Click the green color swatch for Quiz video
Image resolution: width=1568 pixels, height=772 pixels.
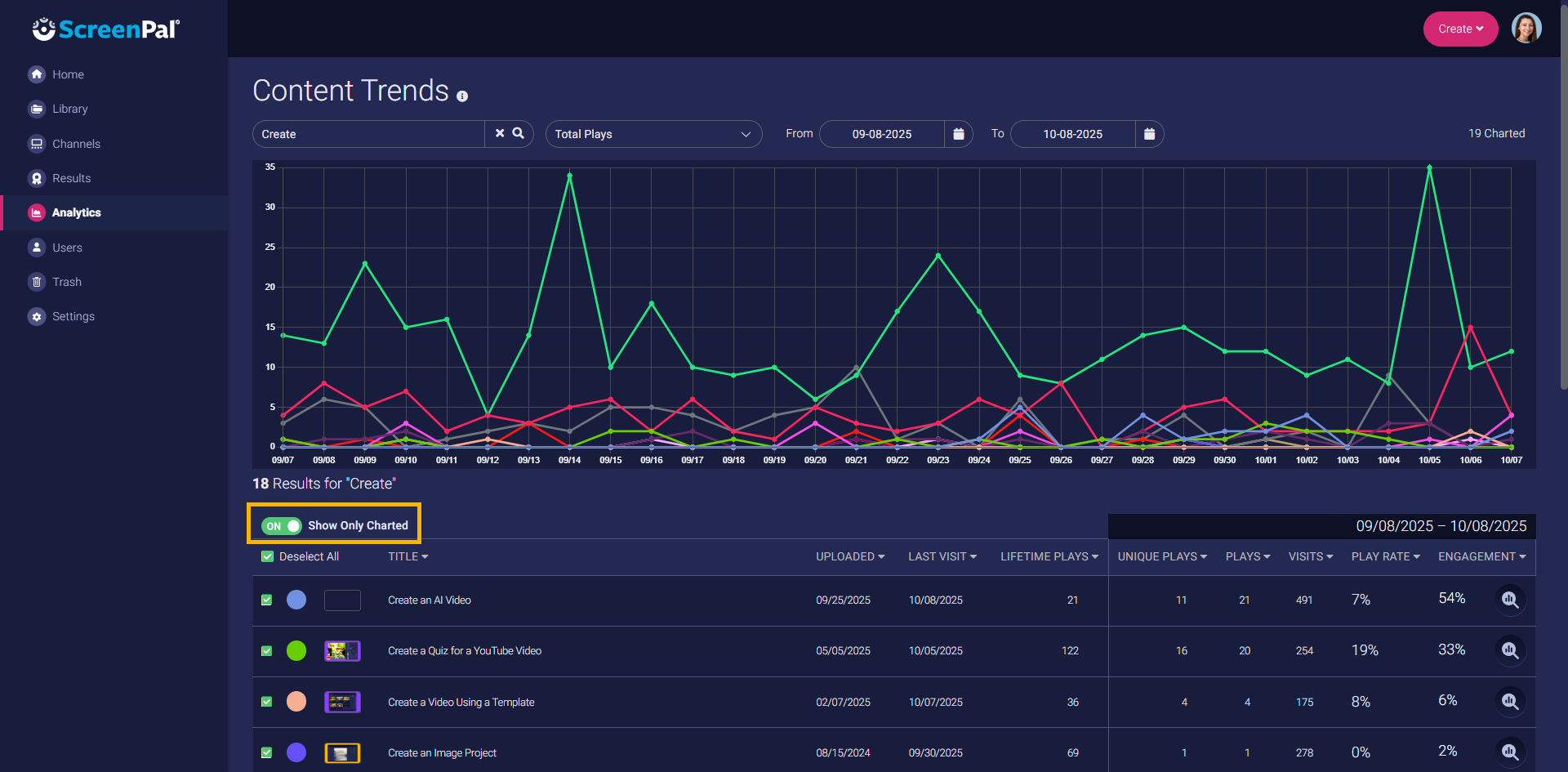coord(296,651)
